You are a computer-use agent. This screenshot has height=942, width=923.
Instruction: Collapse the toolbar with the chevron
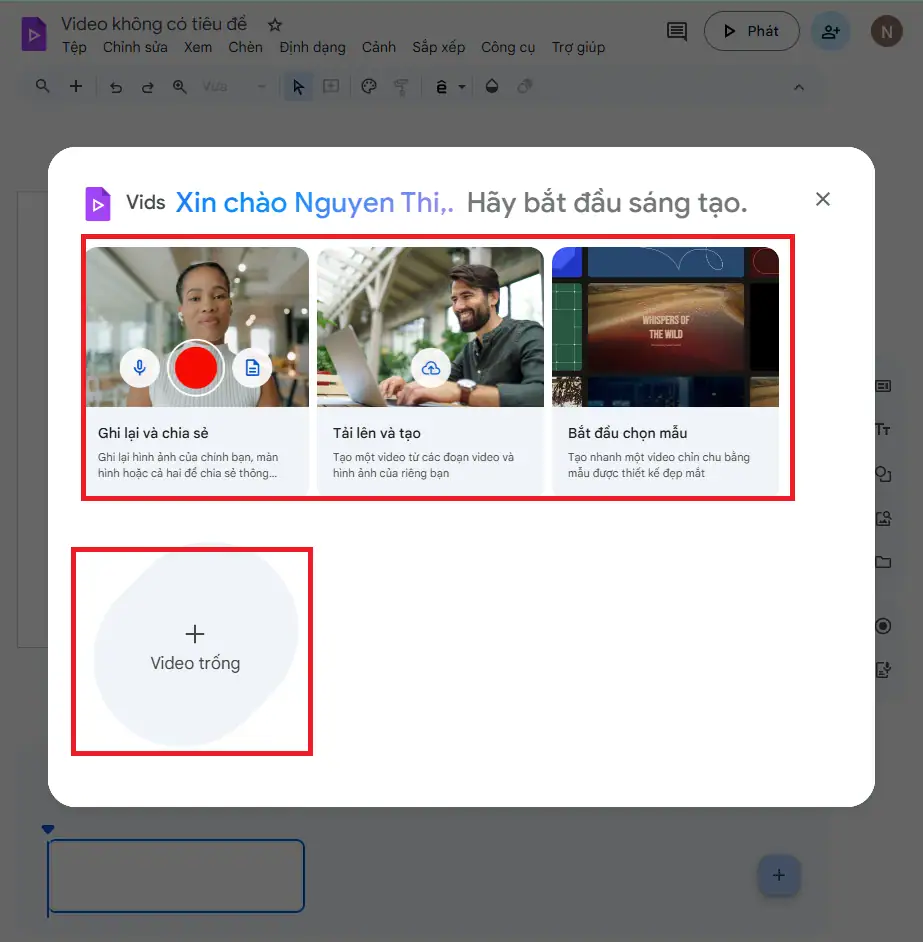coord(798,87)
